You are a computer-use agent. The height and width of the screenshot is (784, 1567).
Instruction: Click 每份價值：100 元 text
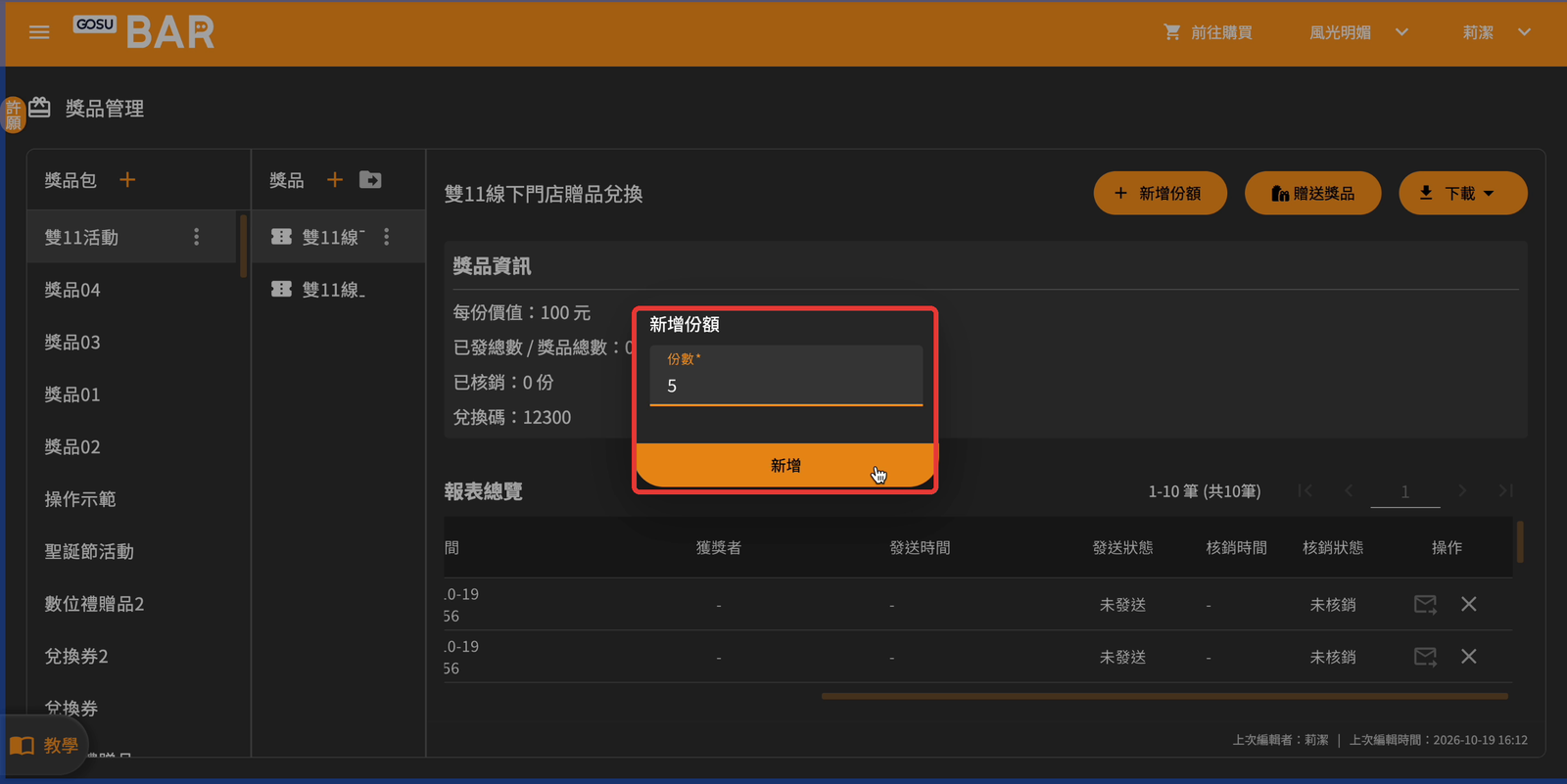[522, 312]
